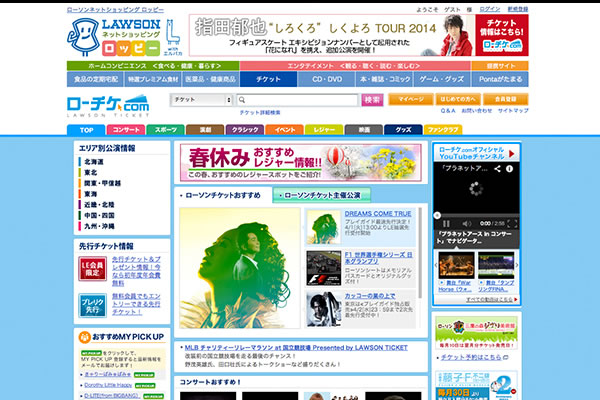Screen dimensions: 600x400
Task: Click the プレリク先行 blue badge icon
Action: 93,305
